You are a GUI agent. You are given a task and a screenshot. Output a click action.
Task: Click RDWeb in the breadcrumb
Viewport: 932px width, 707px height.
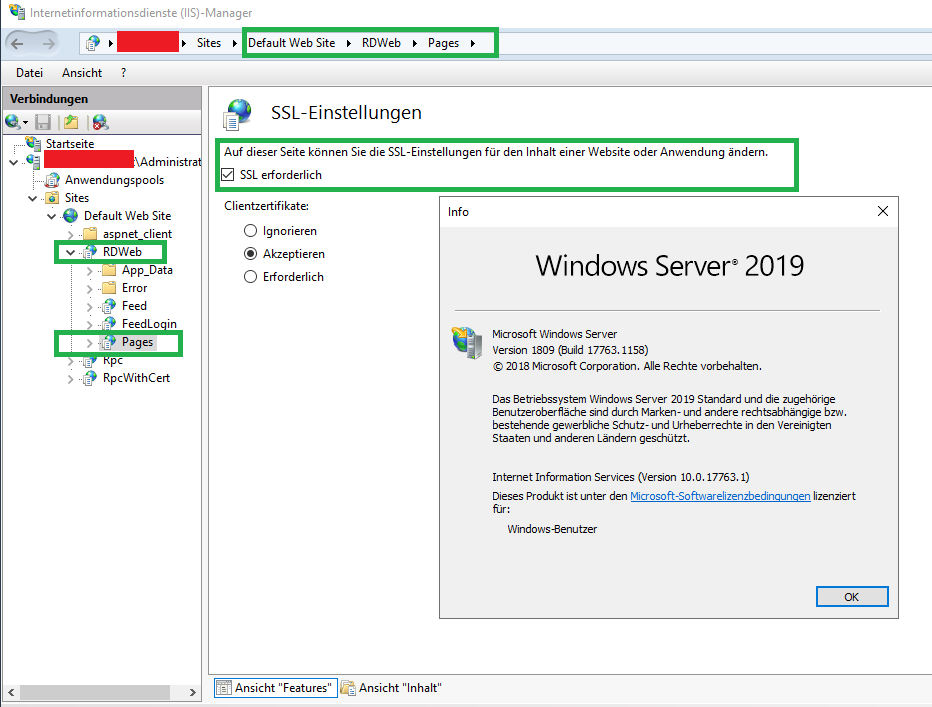tap(381, 43)
